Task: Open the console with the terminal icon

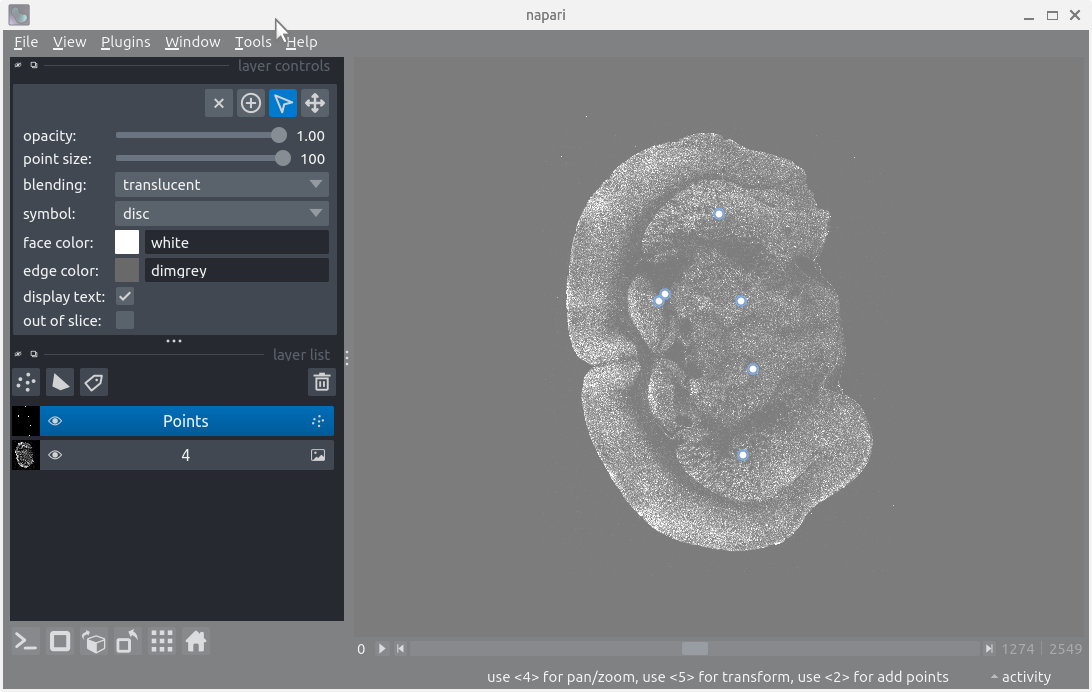Action: point(27,642)
